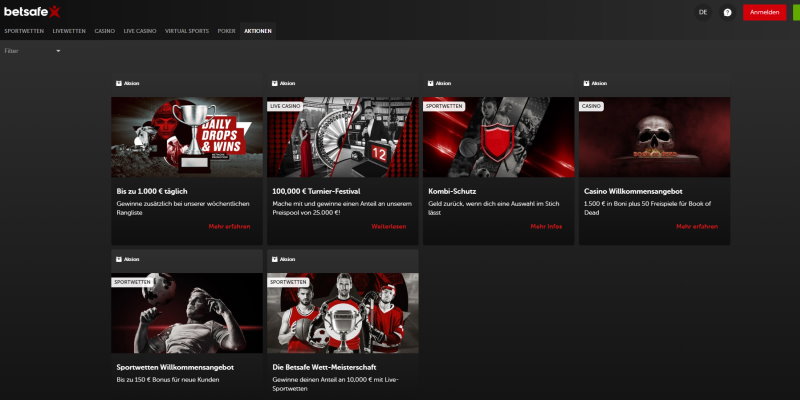The width and height of the screenshot is (800, 400).
Task: Click text 'Gewinne zusätzlich bei unserer wöchentlichen Rangliste'
Action: click(183, 208)
